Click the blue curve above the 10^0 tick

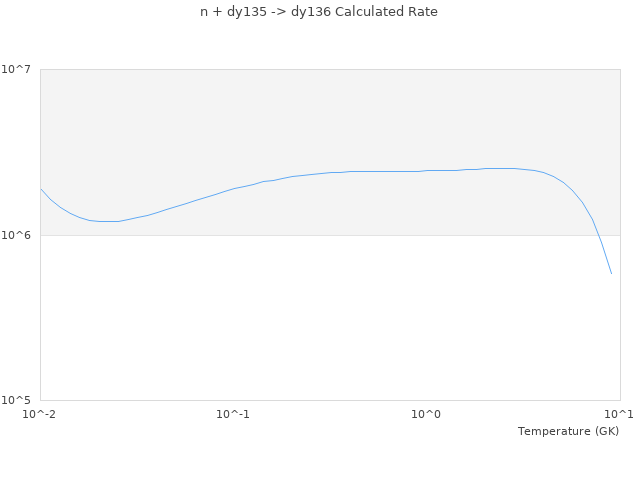point(427,170)
